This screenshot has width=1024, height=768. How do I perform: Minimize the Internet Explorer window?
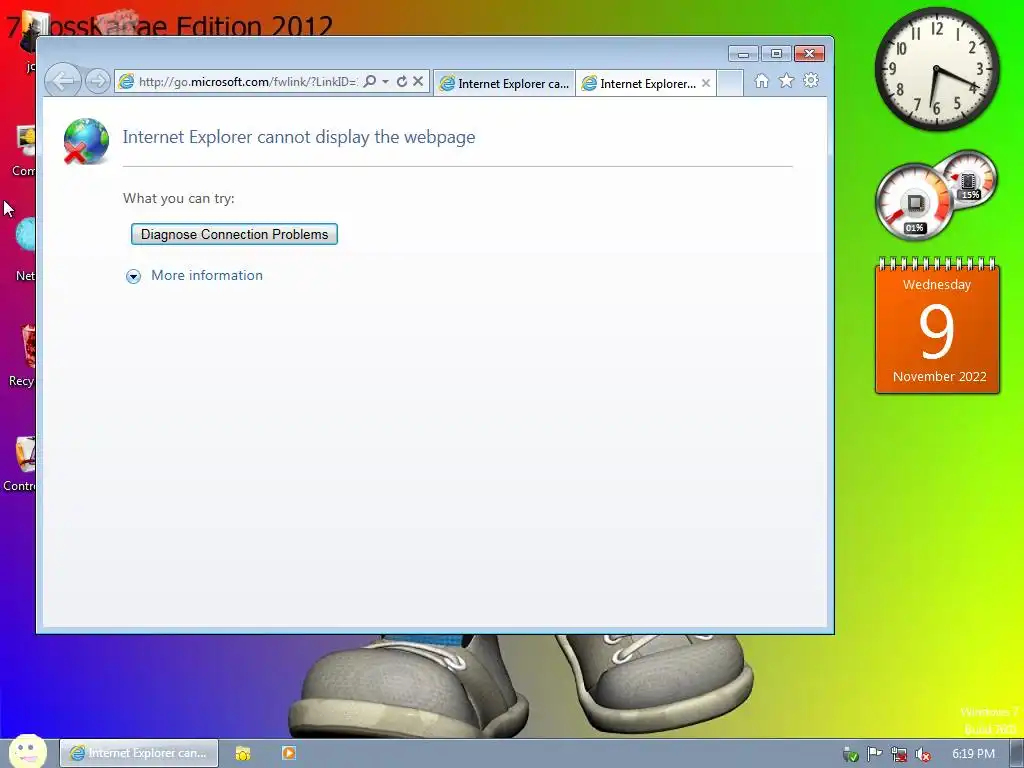coord(743,54)
